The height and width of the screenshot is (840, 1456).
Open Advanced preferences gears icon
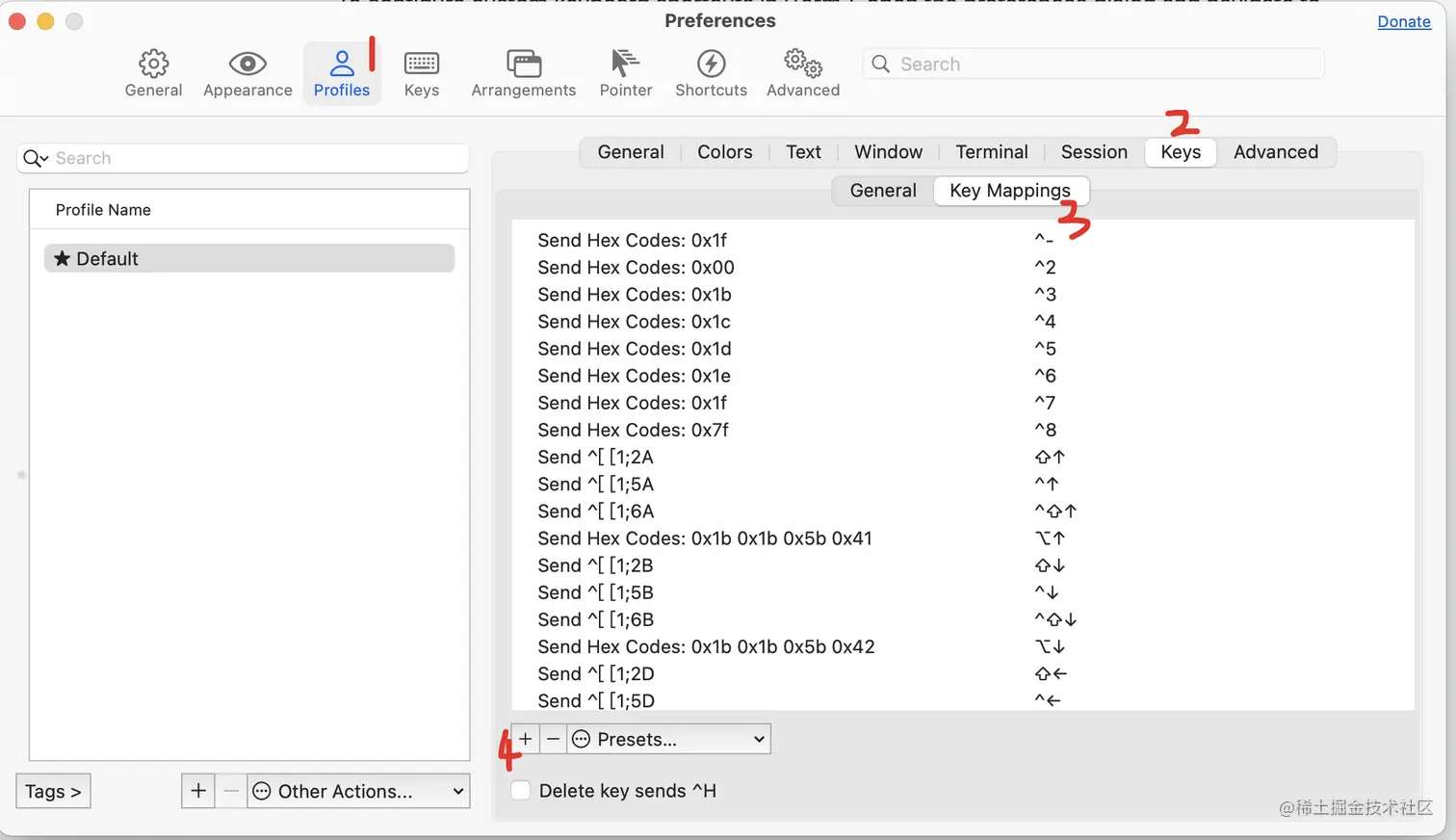point(803,64)
